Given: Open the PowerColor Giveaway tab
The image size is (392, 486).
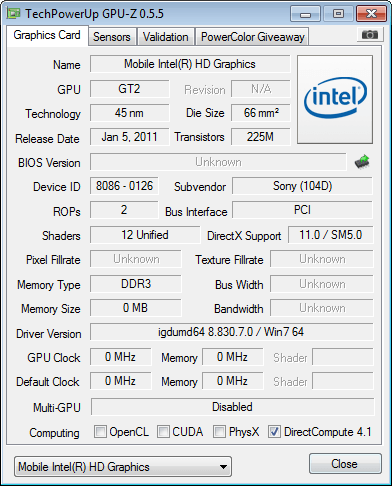Looking at the screenshot, I should (x=253, y=37).
